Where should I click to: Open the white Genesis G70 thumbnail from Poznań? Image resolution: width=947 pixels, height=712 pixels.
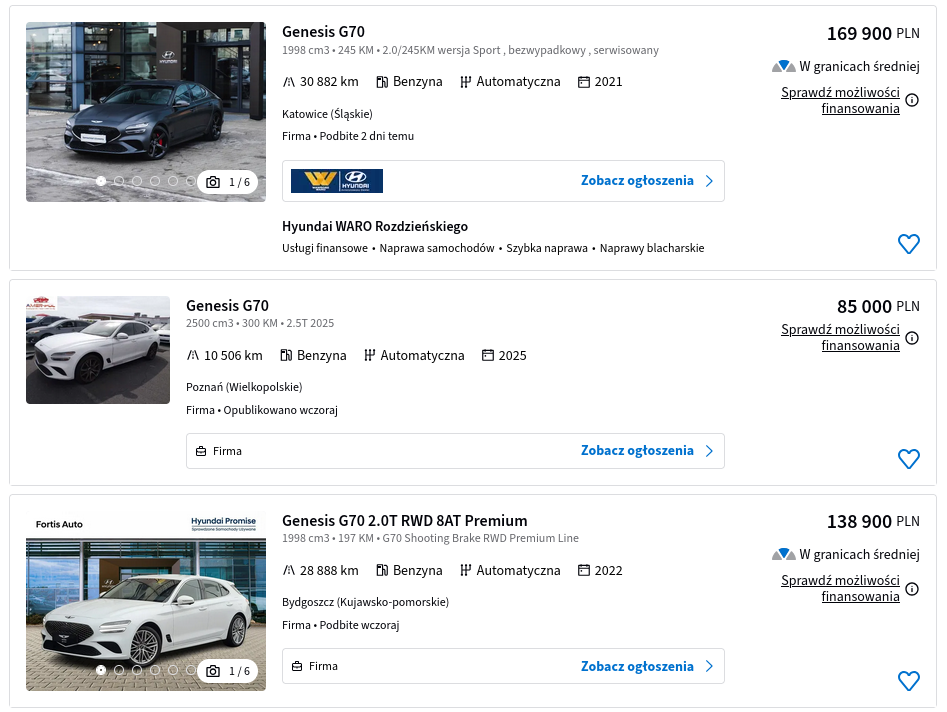(x=98, y=350)
